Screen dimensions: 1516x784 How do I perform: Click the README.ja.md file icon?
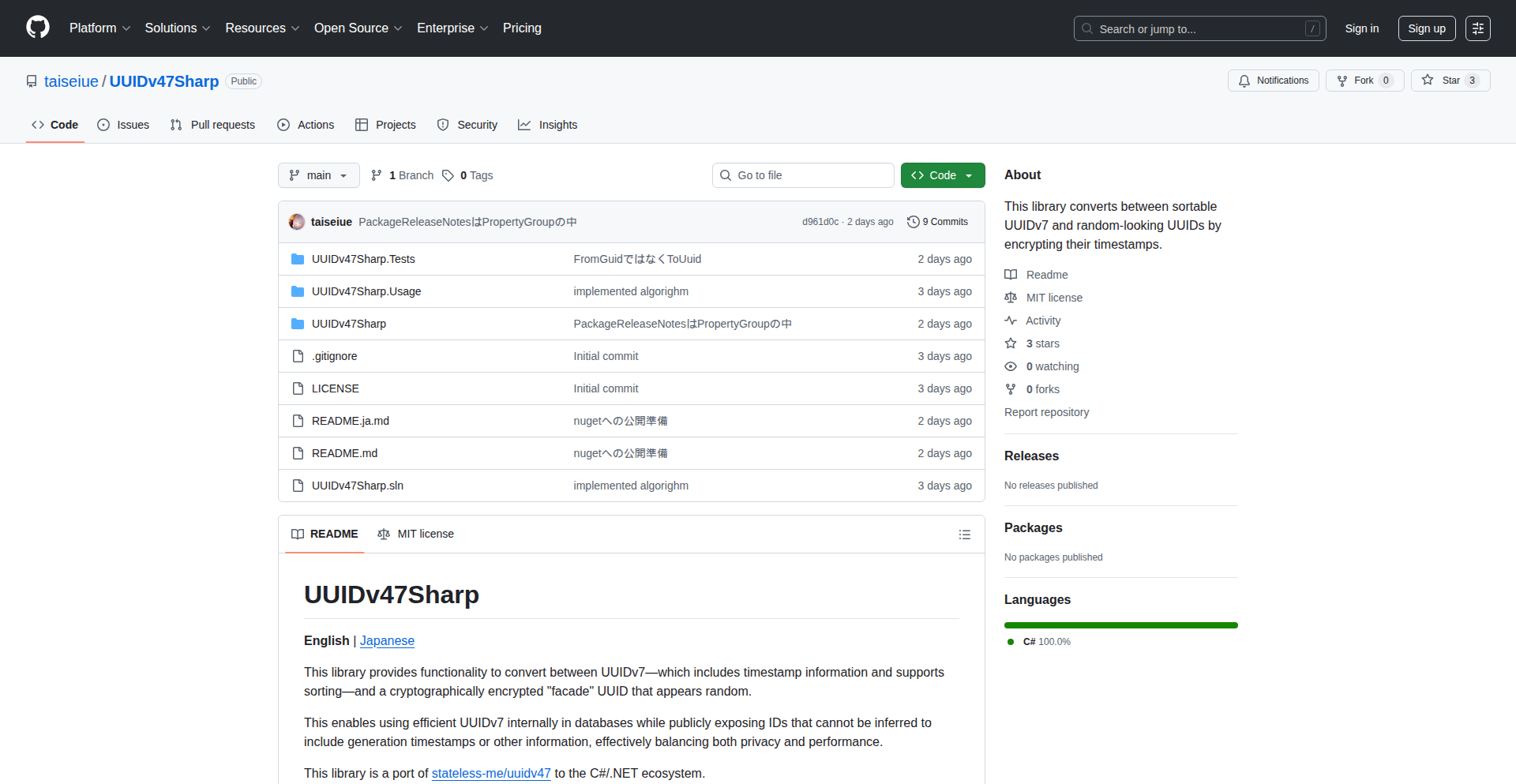tap(298, 421)
